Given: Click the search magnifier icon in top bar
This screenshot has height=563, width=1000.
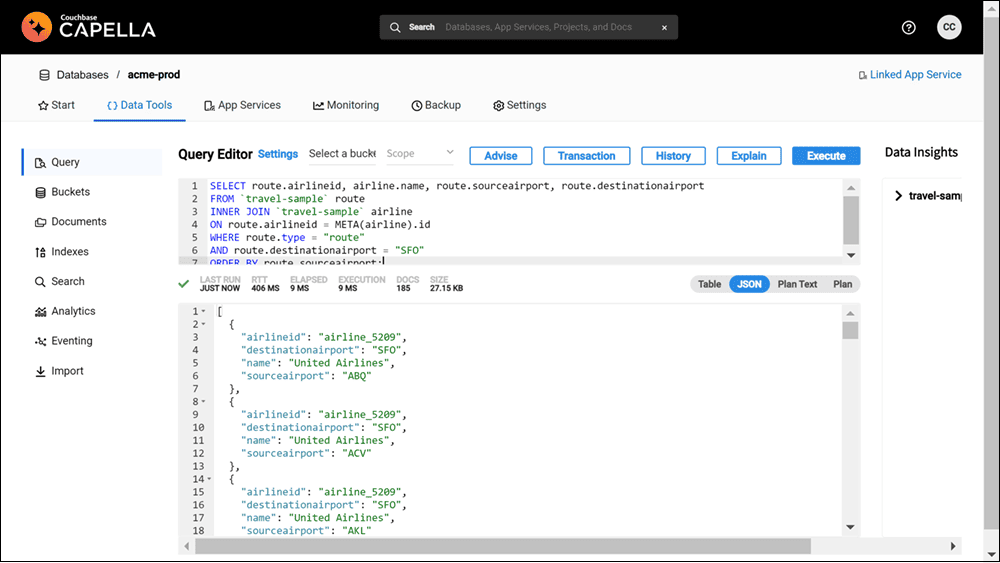Looking at the screenshot, I should click(x=395, y=27).
